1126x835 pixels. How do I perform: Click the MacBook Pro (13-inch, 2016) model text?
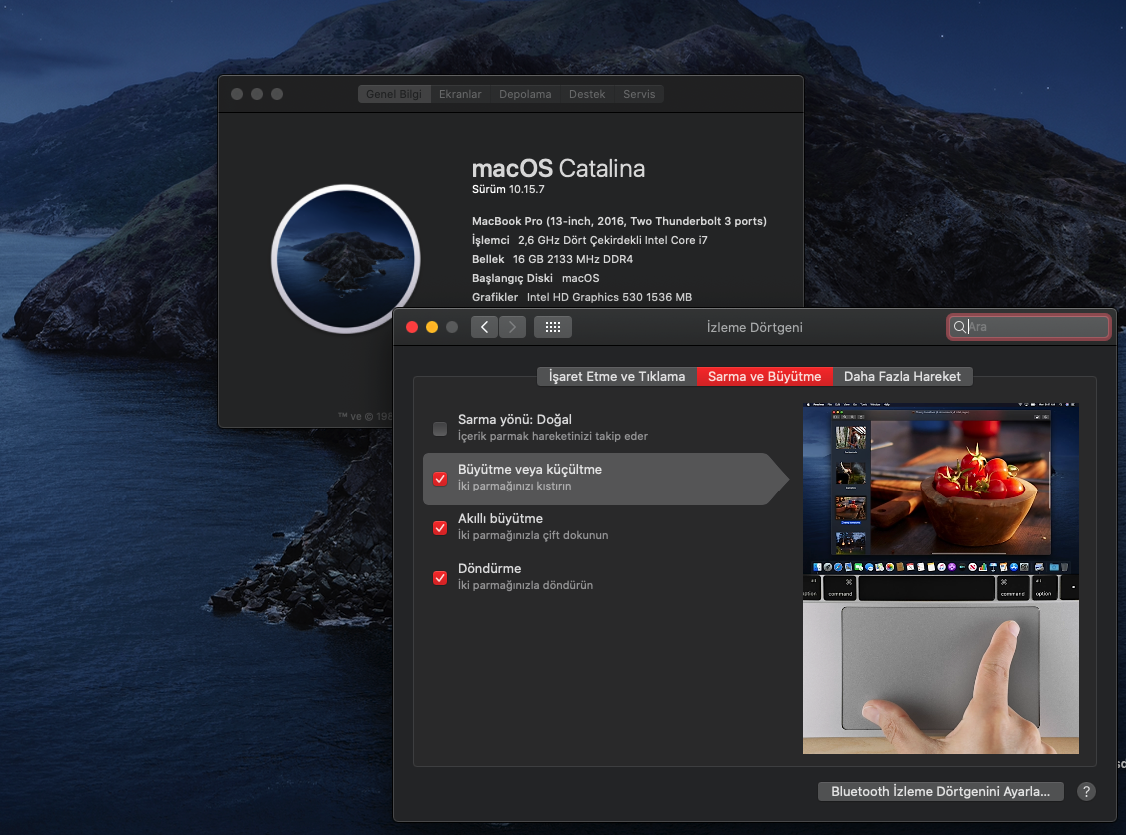pyautogui.click(x=619, y=221)
